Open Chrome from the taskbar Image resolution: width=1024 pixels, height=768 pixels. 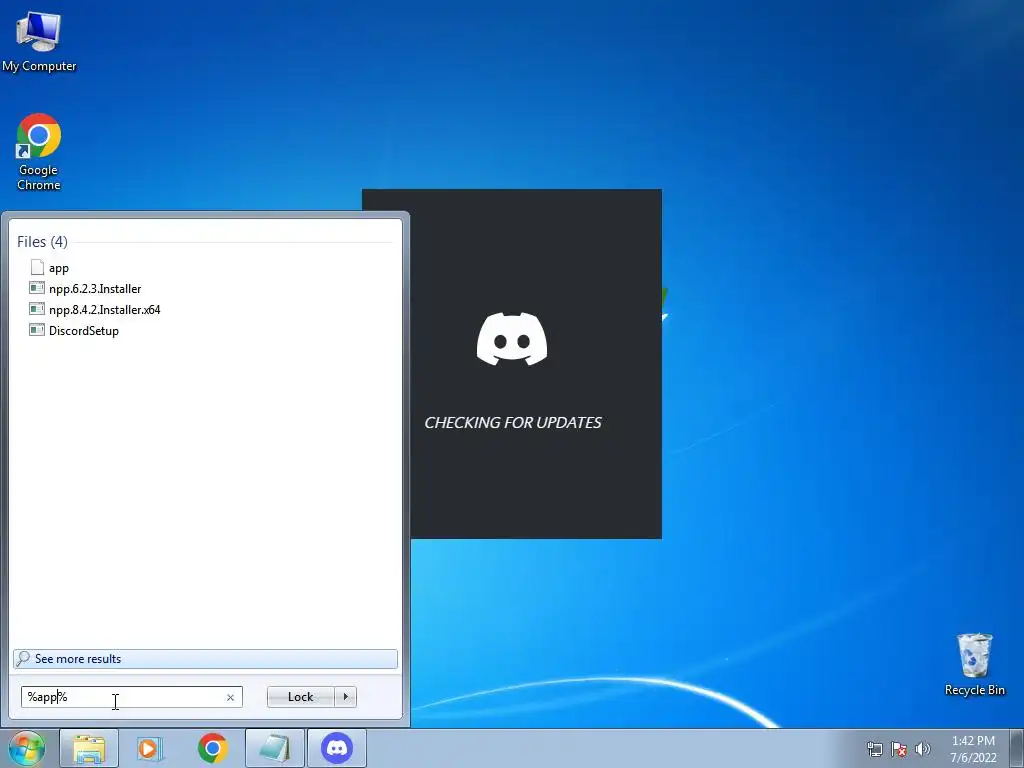[x=213, y=748]
